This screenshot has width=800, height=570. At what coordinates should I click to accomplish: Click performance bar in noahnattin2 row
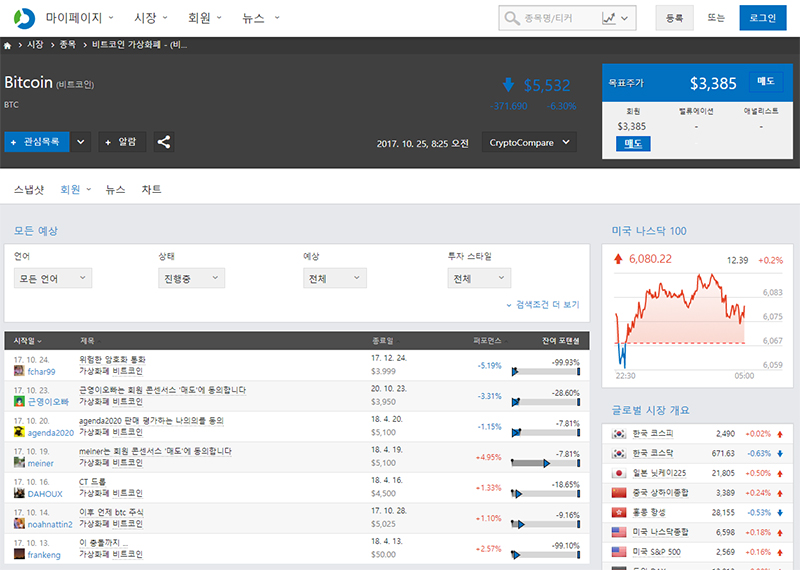pos(546,524)
